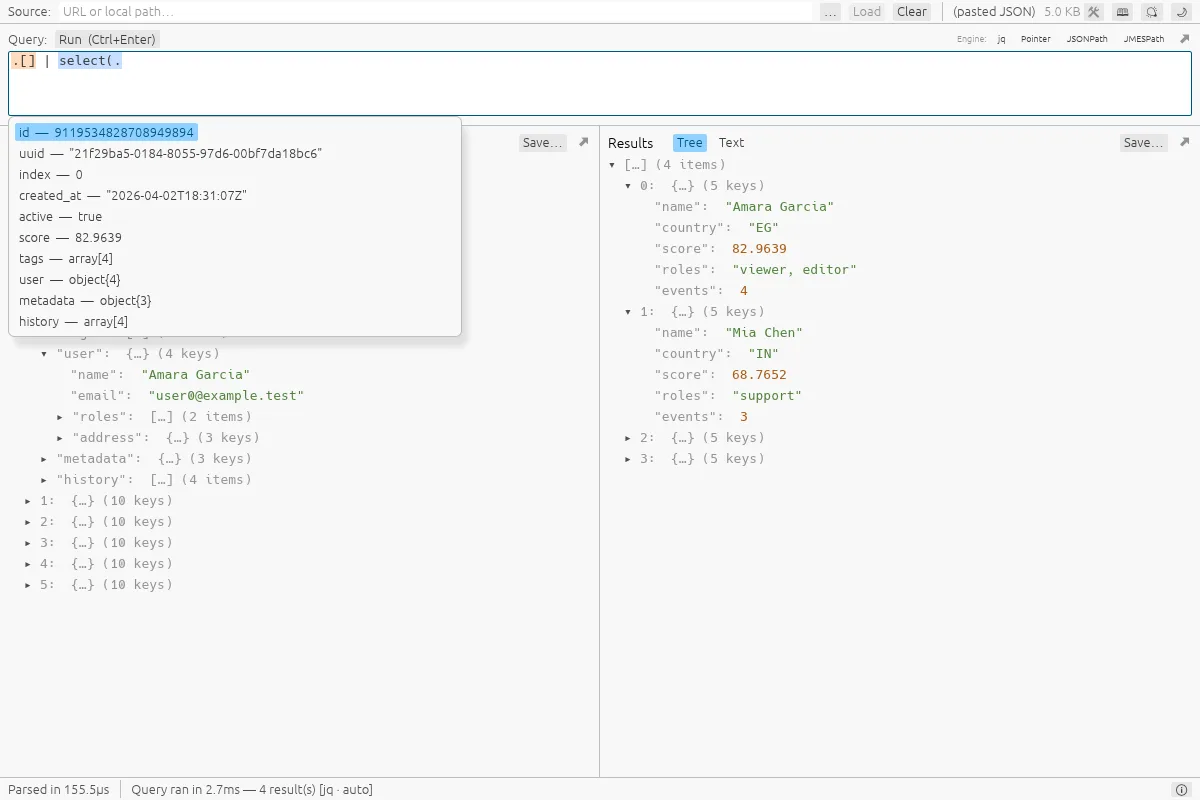This screenshot has height=800, width=1200.
Task: Expand item 2 in input tree
Action: [28, 522]
